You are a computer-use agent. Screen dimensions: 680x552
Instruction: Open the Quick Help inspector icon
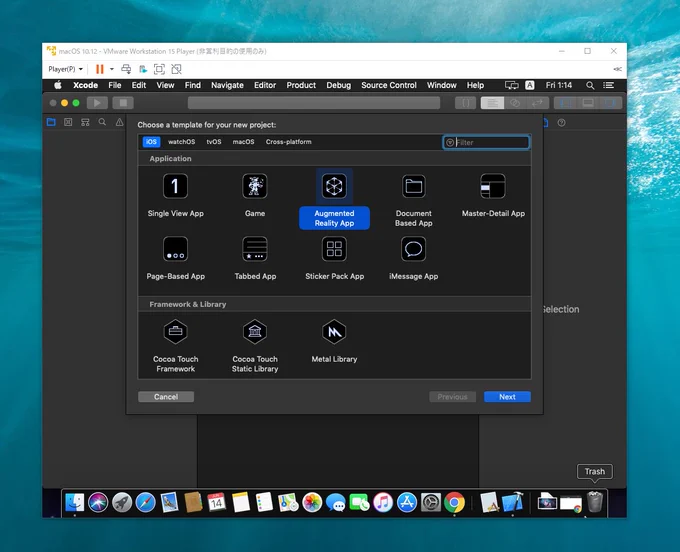(561, 123)
